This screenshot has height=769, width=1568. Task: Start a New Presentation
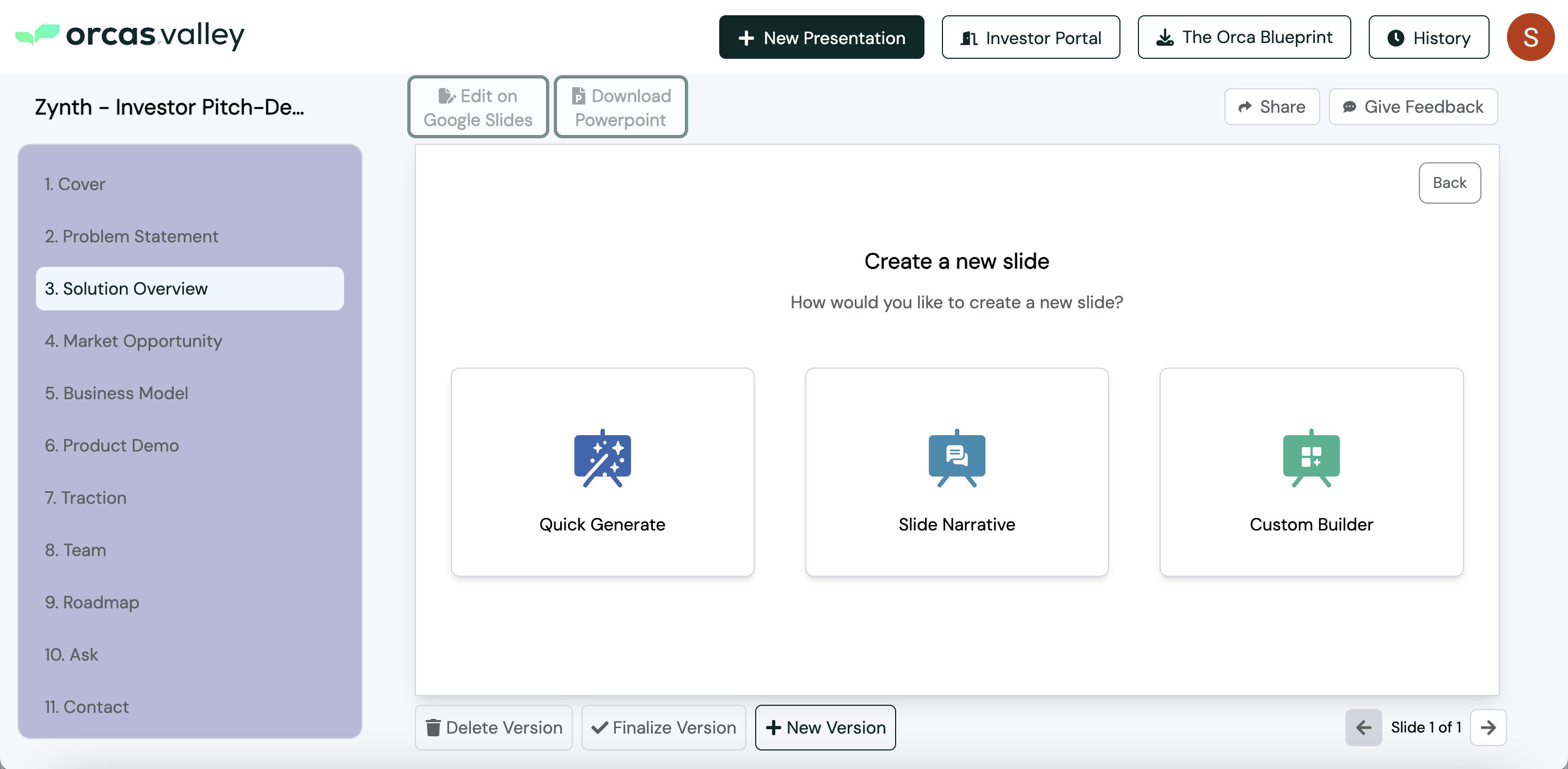(820, 37)
